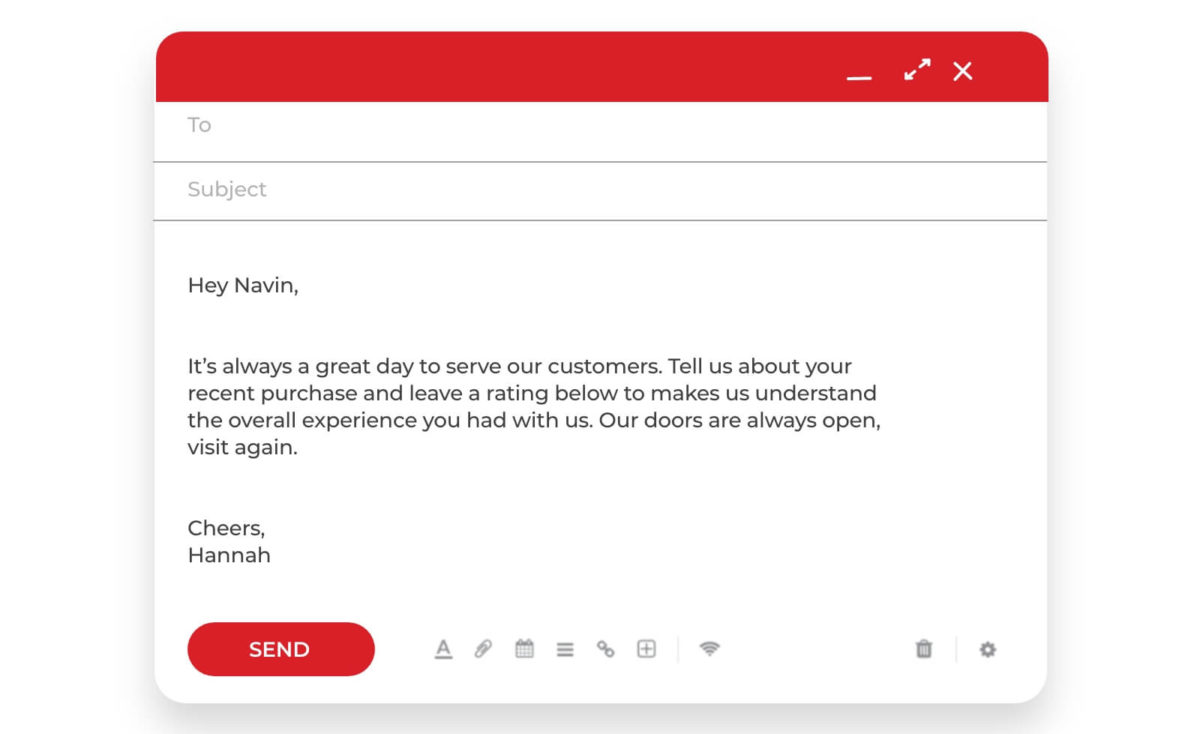
Task: Click the Wi-Fi signal icon
Action: (709, 649)
